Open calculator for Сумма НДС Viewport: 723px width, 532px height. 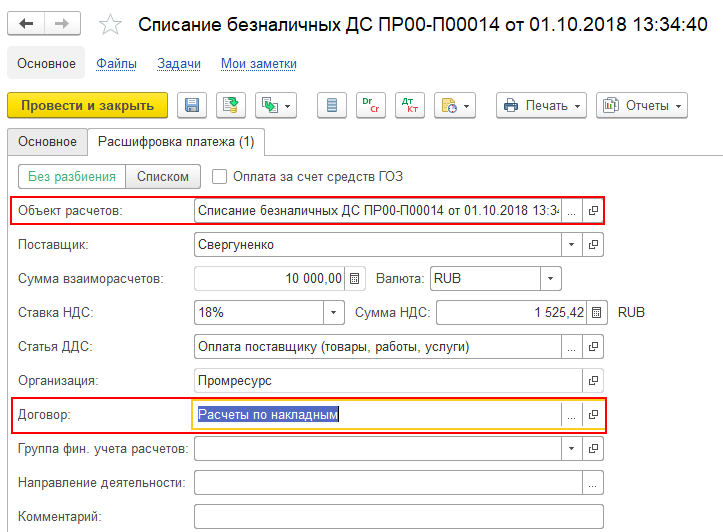coord(597,313)
